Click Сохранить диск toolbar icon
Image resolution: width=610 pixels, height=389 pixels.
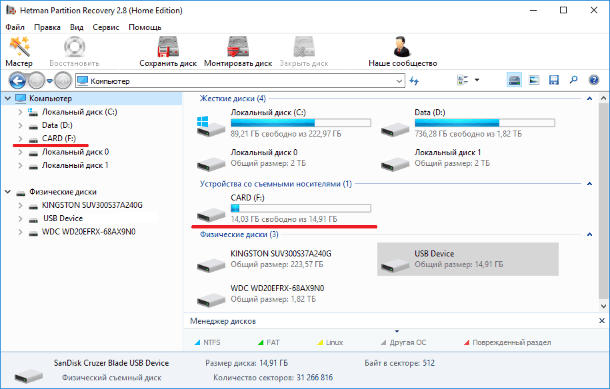point(168,51)
